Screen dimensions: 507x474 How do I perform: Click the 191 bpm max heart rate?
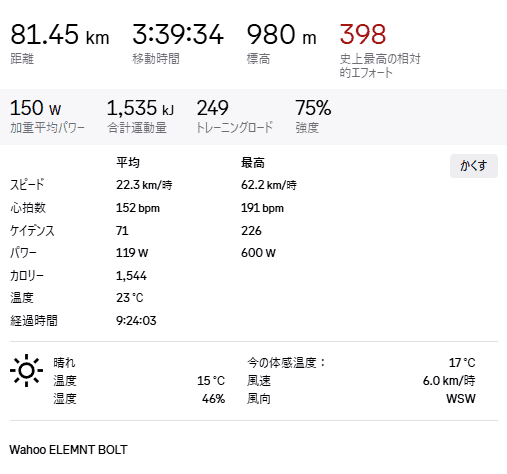(x=262, y=208)
